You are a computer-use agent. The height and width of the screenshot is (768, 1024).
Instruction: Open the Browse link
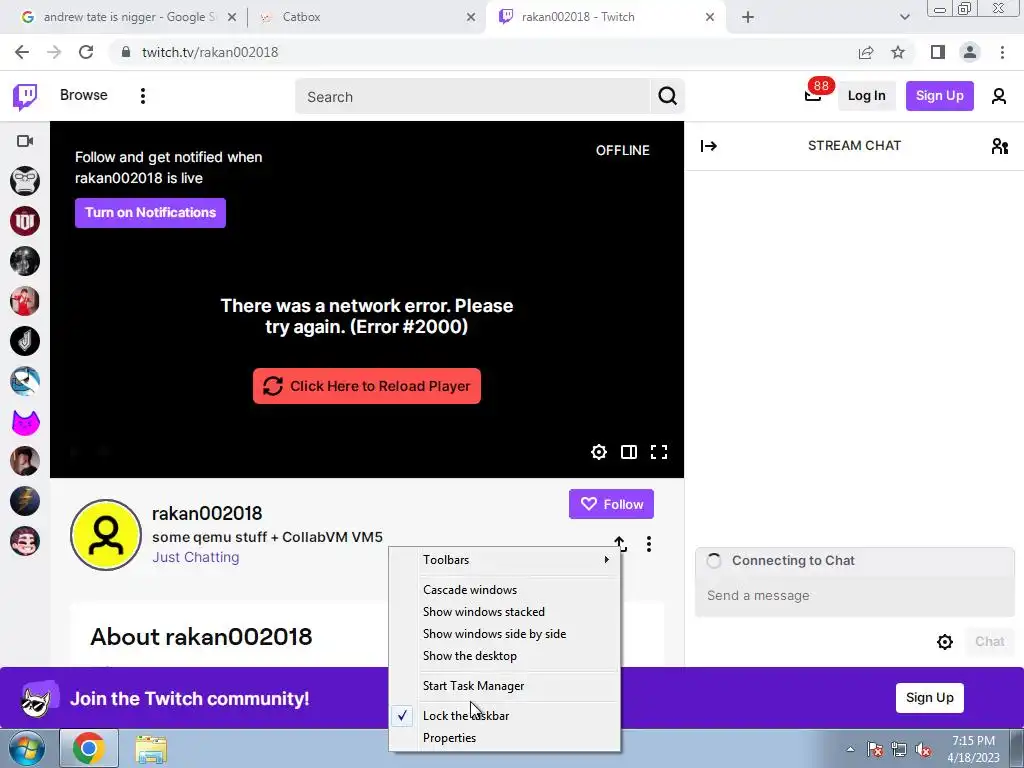pyautogui.click(x=84, y=95)
